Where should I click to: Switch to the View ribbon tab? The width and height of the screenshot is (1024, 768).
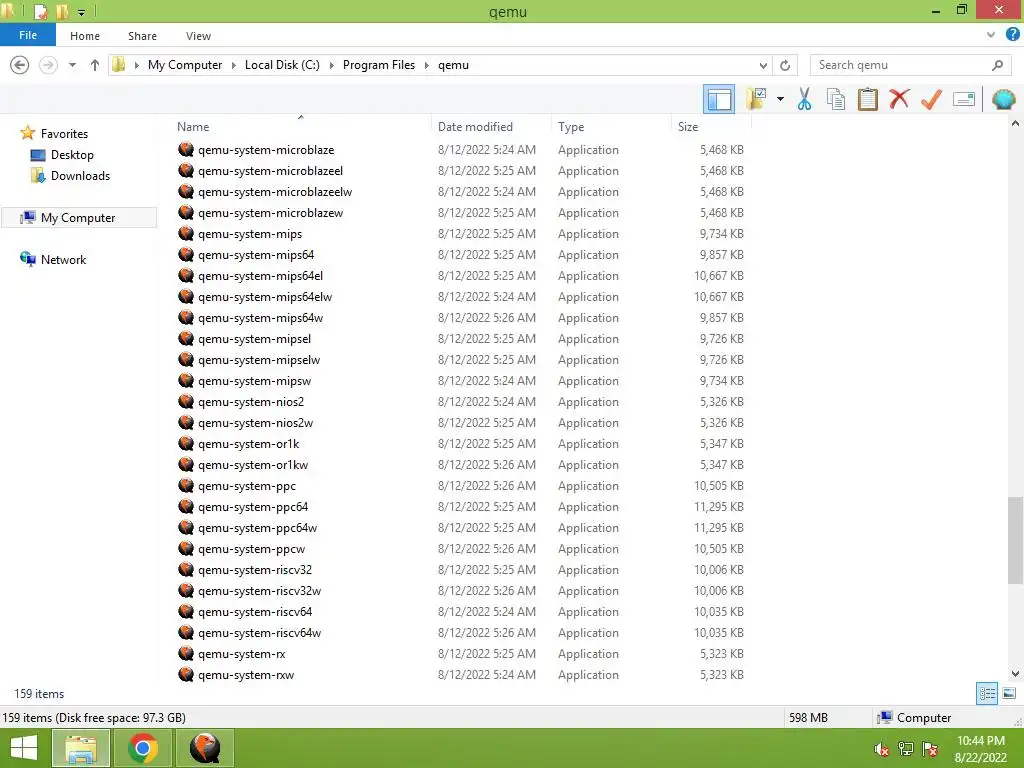click(198, 36)
